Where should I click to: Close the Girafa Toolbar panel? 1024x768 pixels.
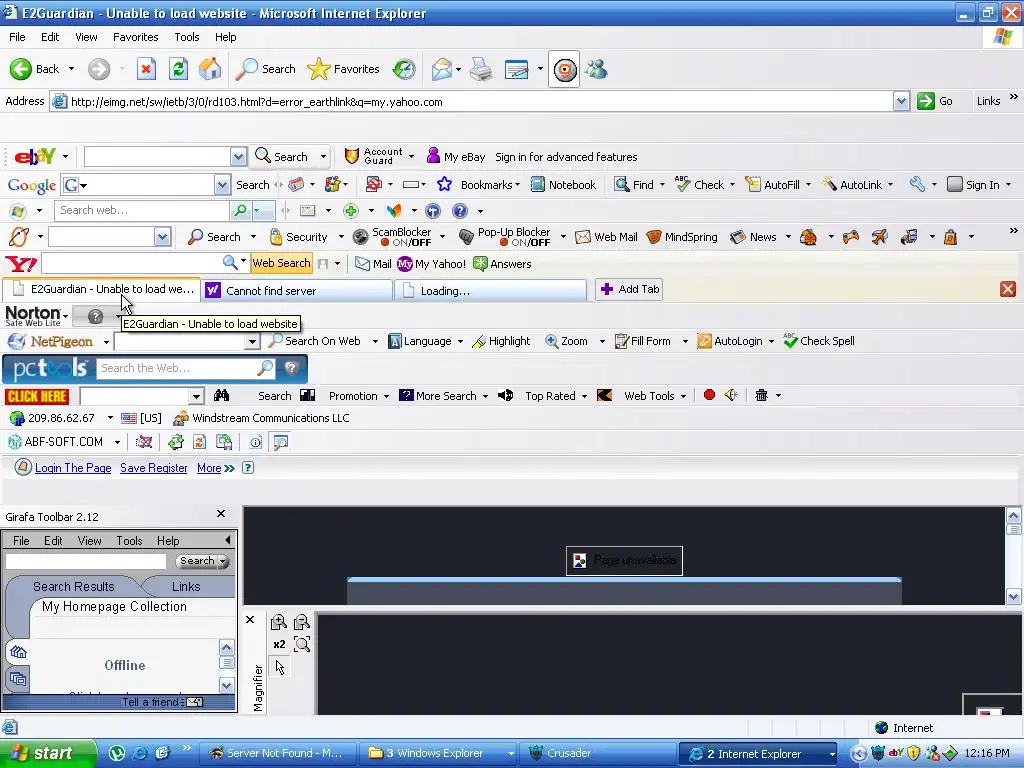[221, 514]
